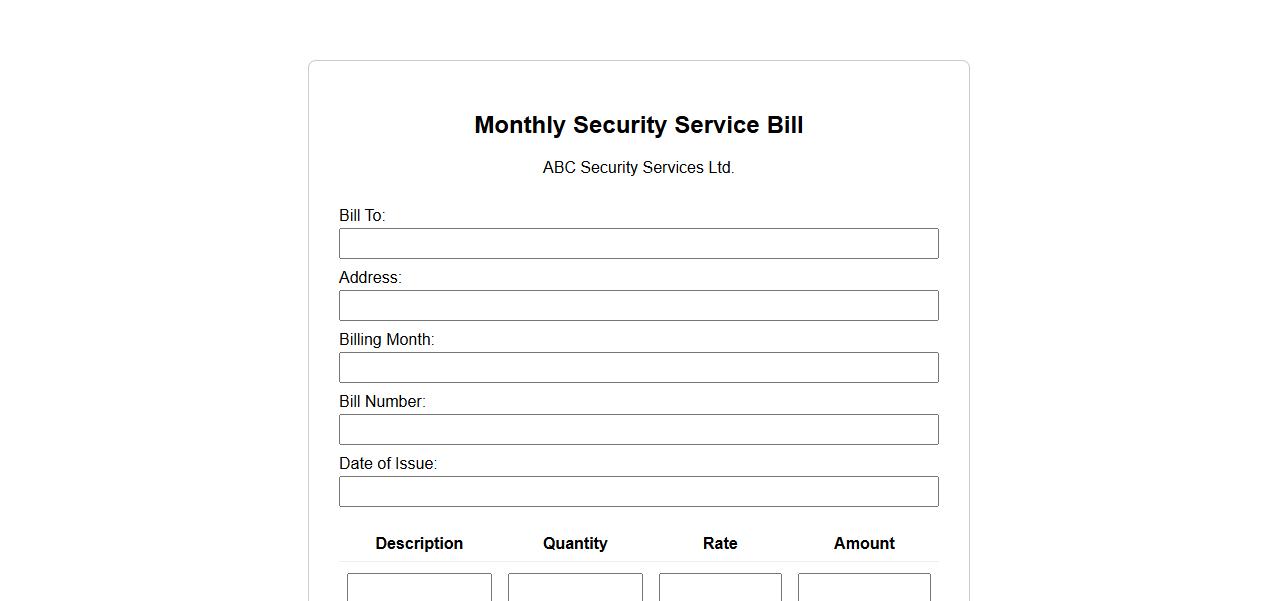The image size is (1278, 601).
Task: Click the Description cell in first row
Action: [419, 587]
